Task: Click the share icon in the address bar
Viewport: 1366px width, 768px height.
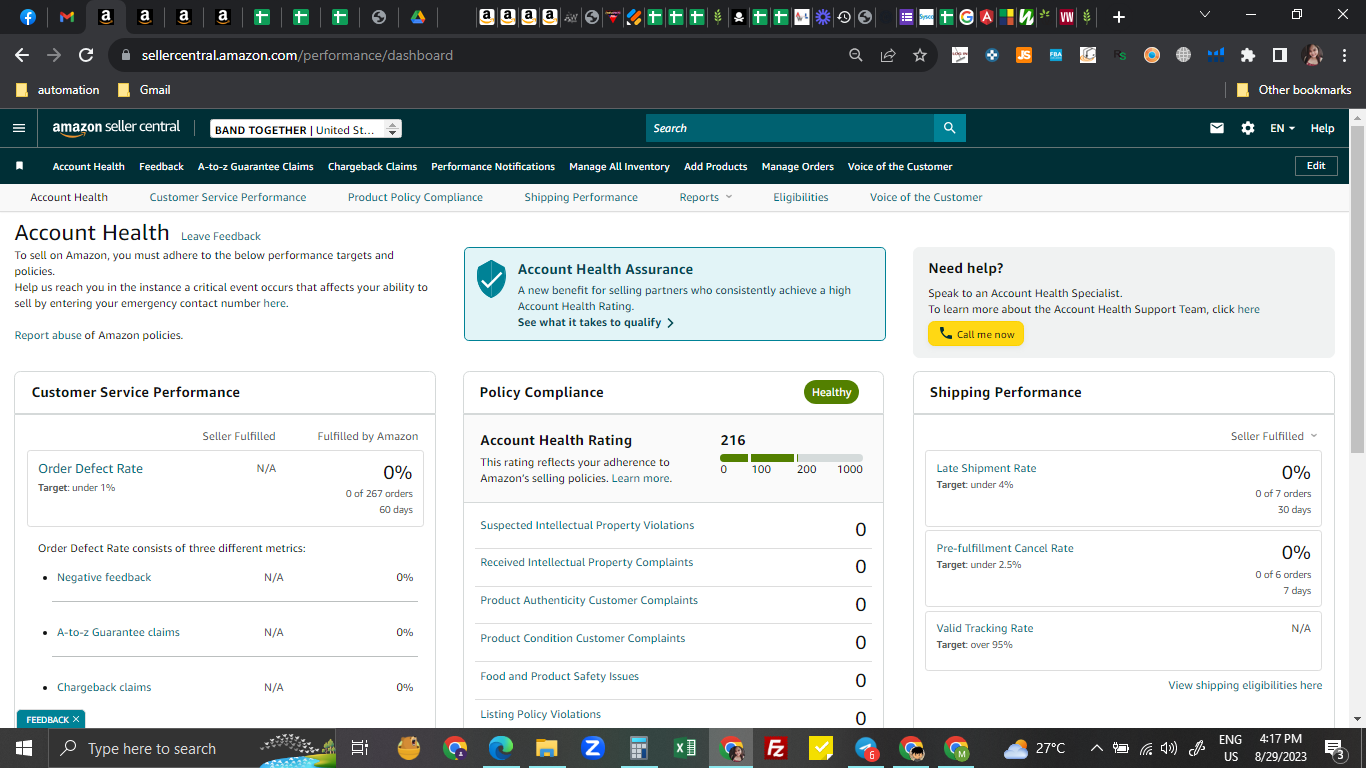Action: [x=888, y=55]
